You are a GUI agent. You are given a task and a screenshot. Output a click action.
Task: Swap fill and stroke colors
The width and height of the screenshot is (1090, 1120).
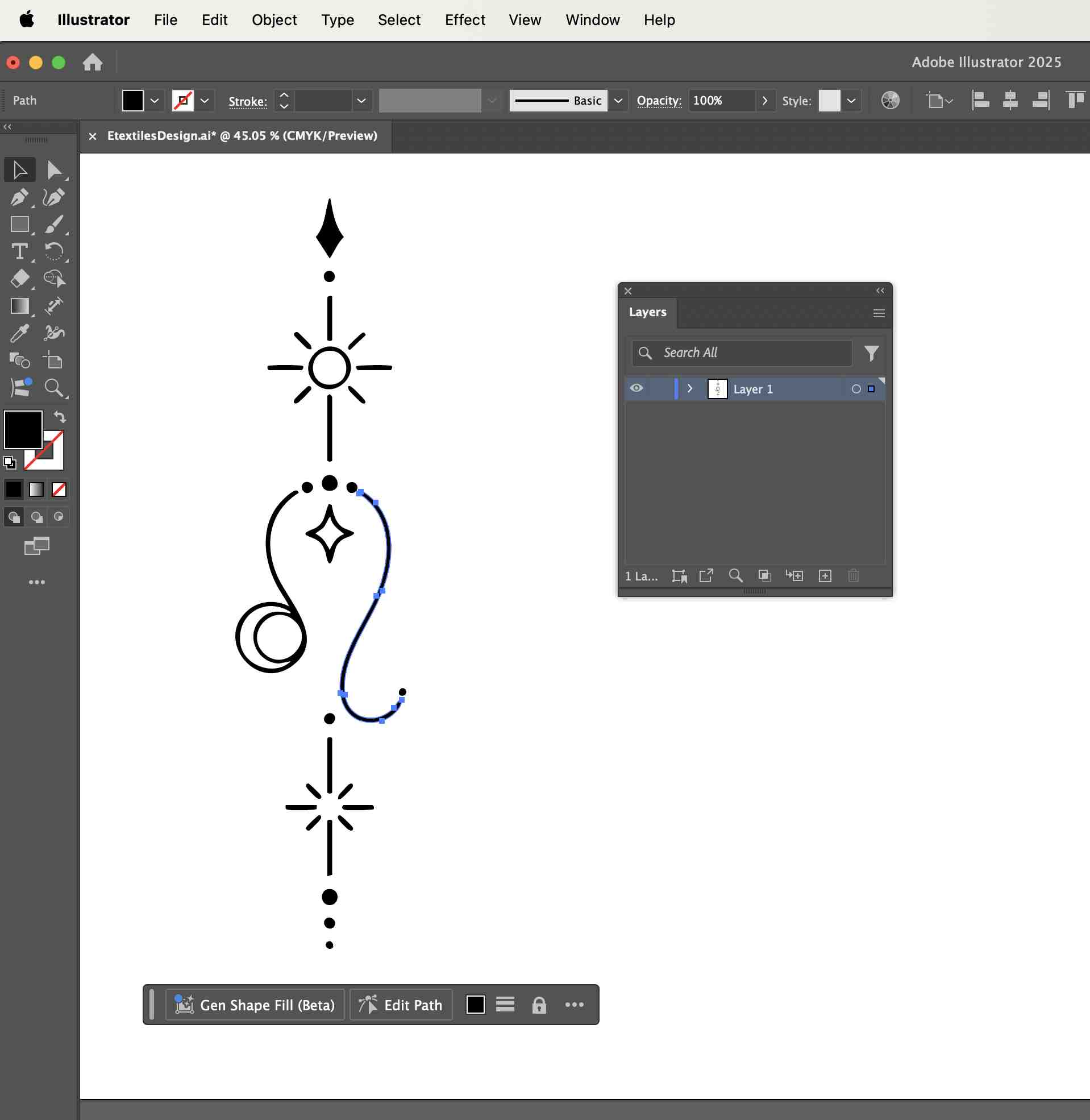60,417
